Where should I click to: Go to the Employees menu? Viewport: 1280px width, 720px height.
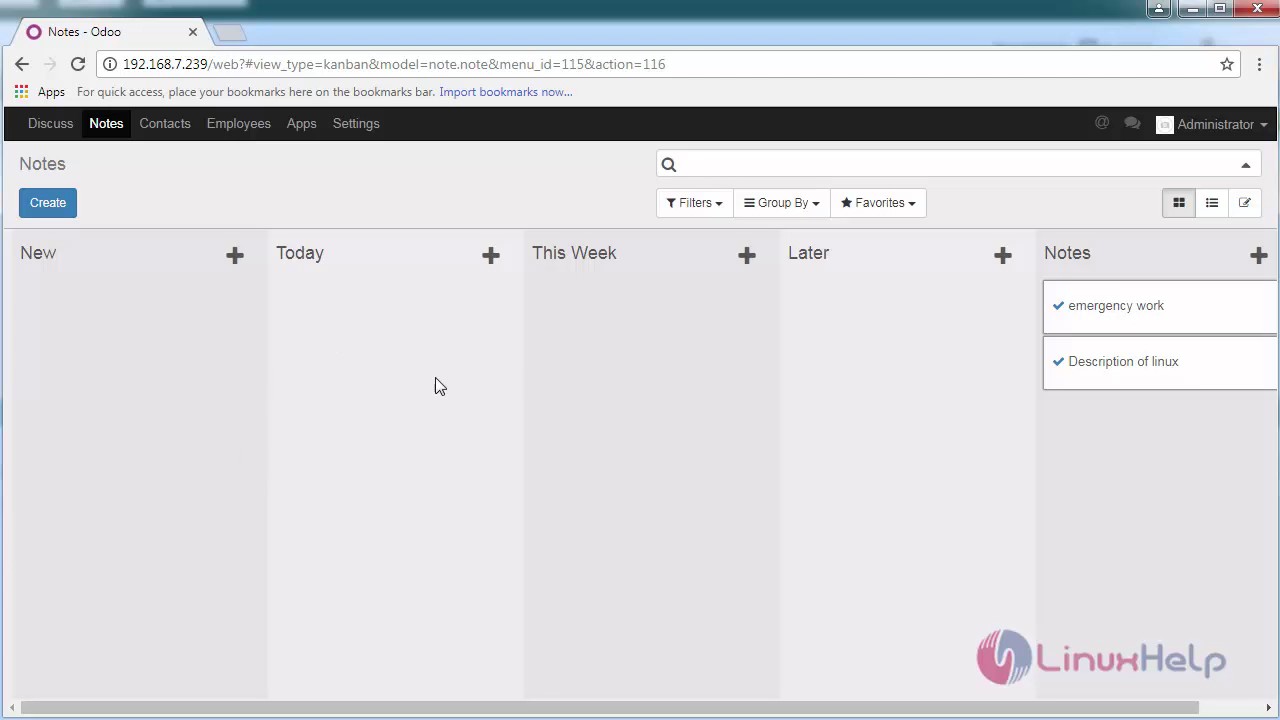coord(238,124)
